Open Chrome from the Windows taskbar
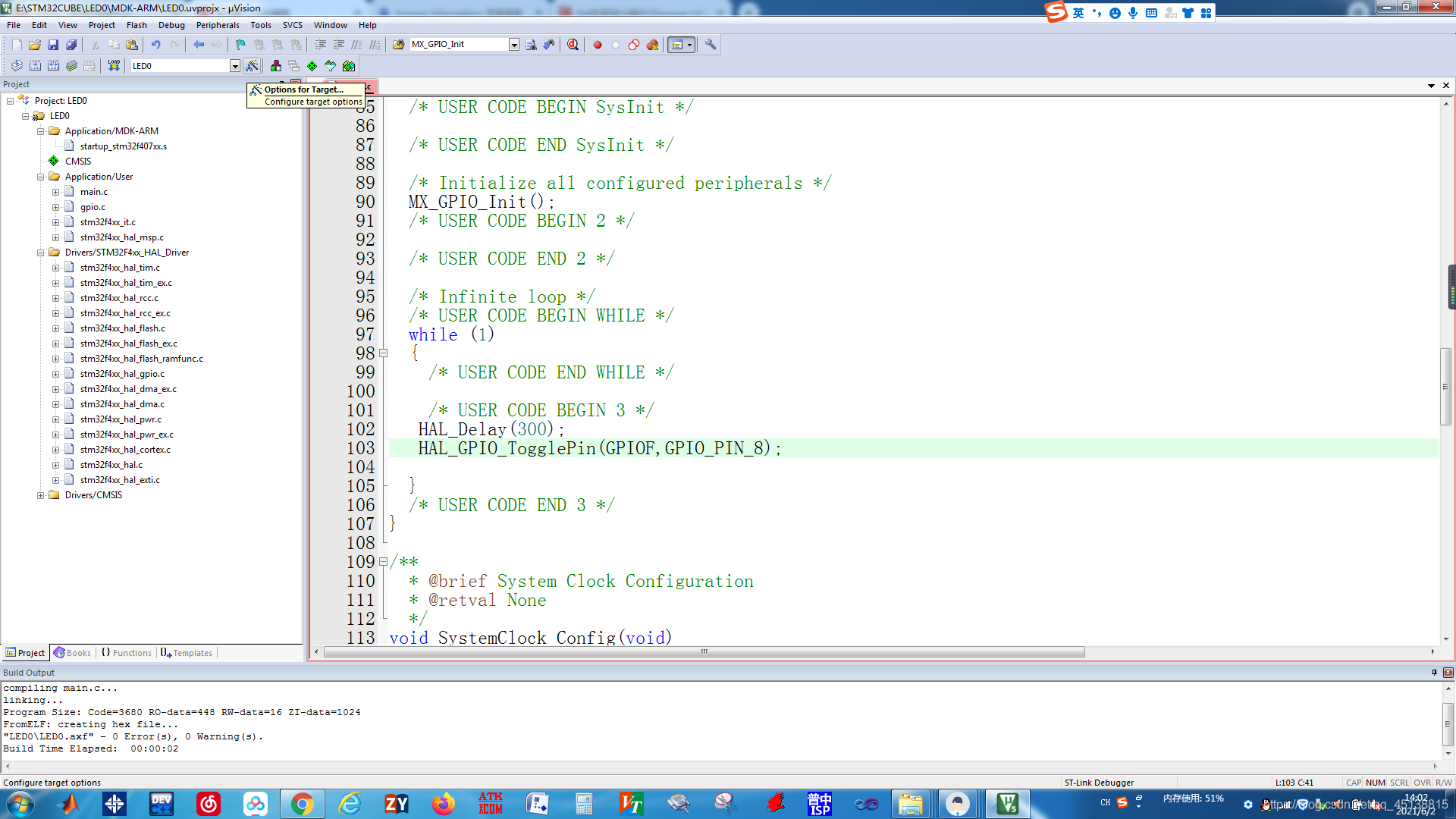 pyautogui.click(x=302, y=803)
